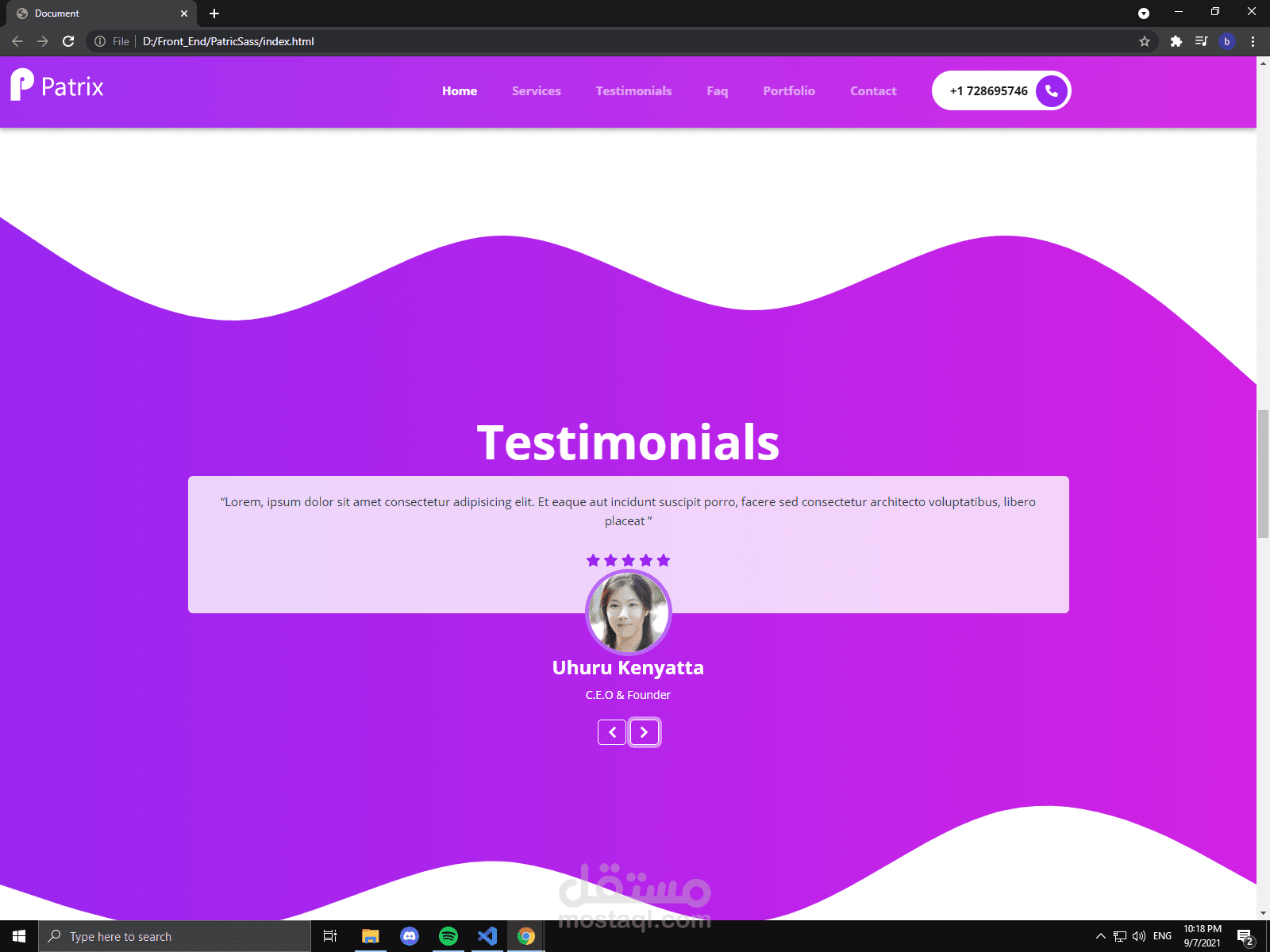Go back in browser history

tap(17, 41)
